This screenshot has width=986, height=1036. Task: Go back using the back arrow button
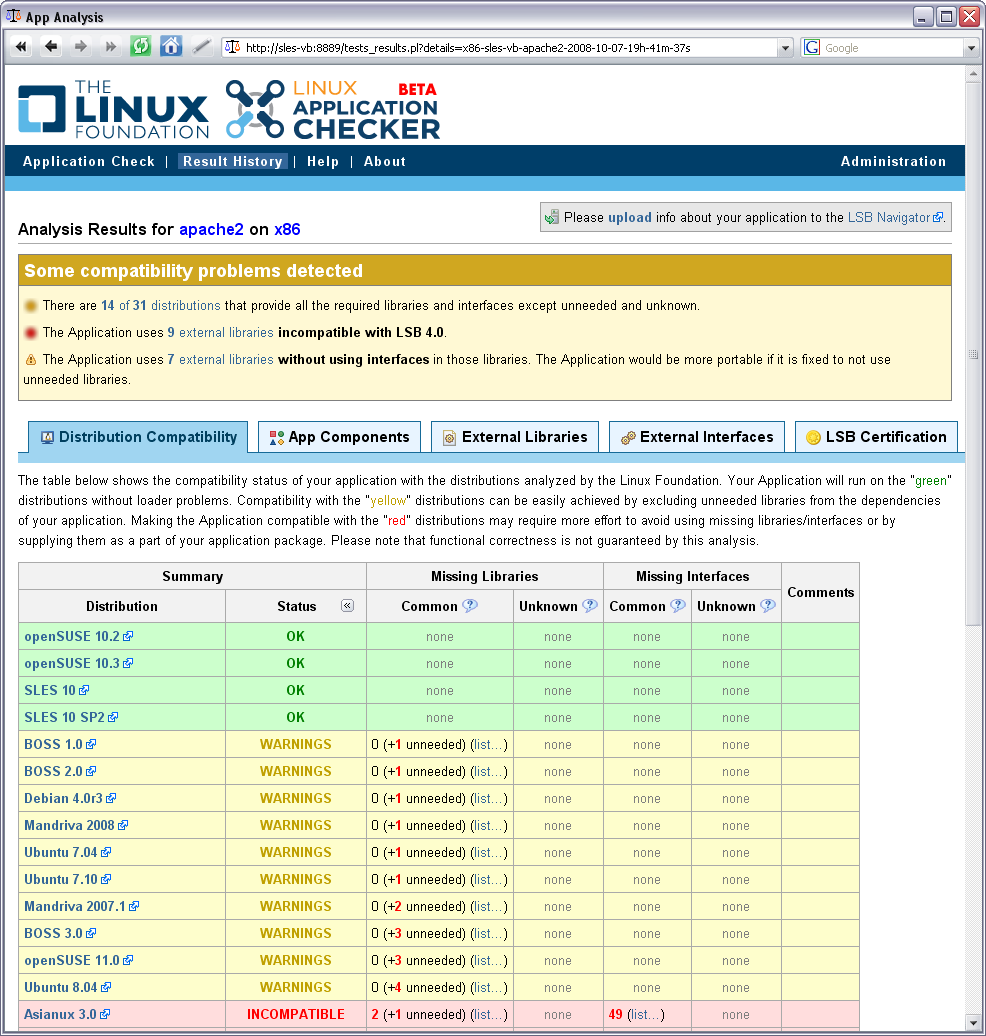(x=51, y=47)
